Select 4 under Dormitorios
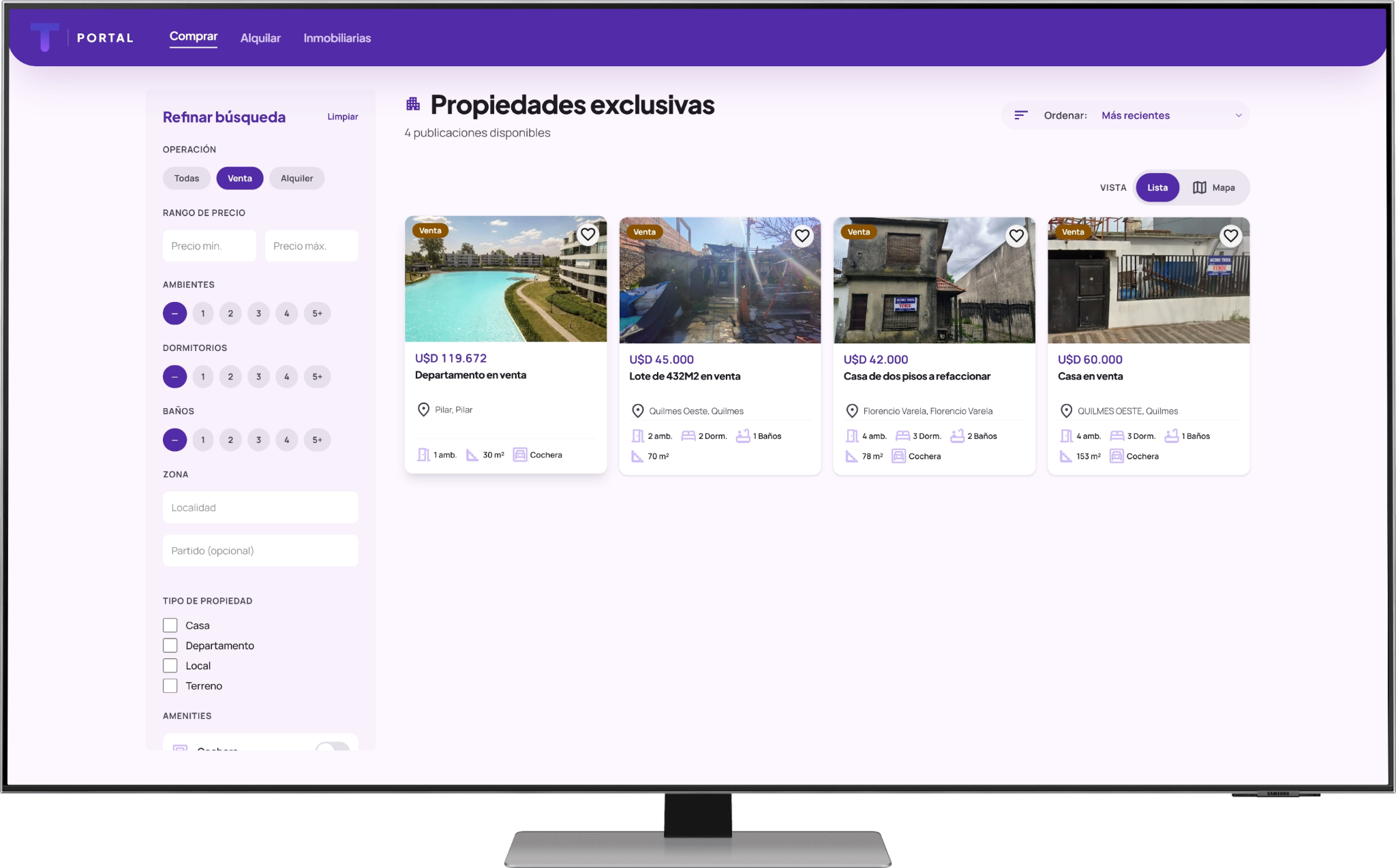Screen dimensions: 1396x868 (287, 377)
